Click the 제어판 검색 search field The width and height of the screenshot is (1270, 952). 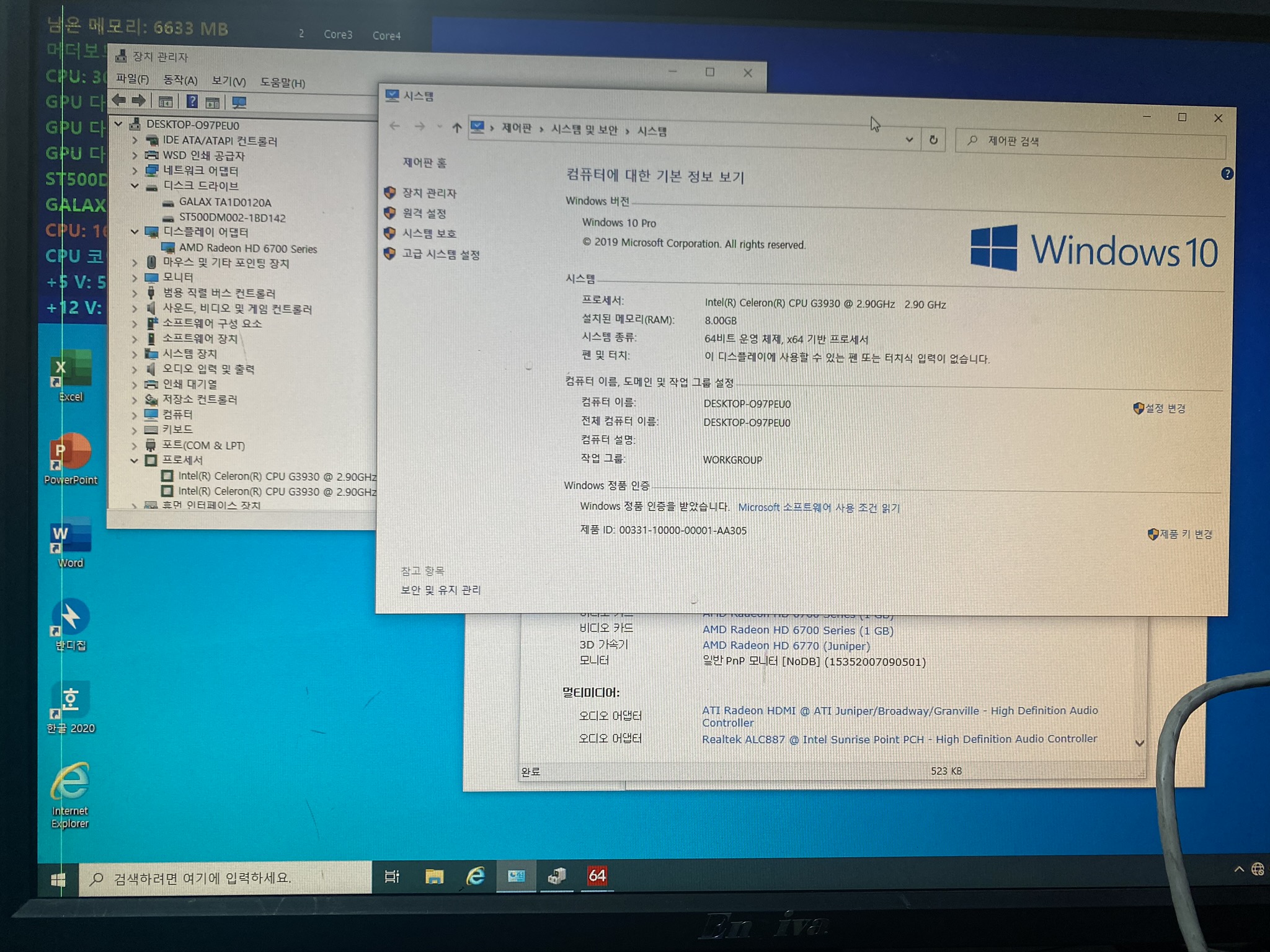point(1091,143)
